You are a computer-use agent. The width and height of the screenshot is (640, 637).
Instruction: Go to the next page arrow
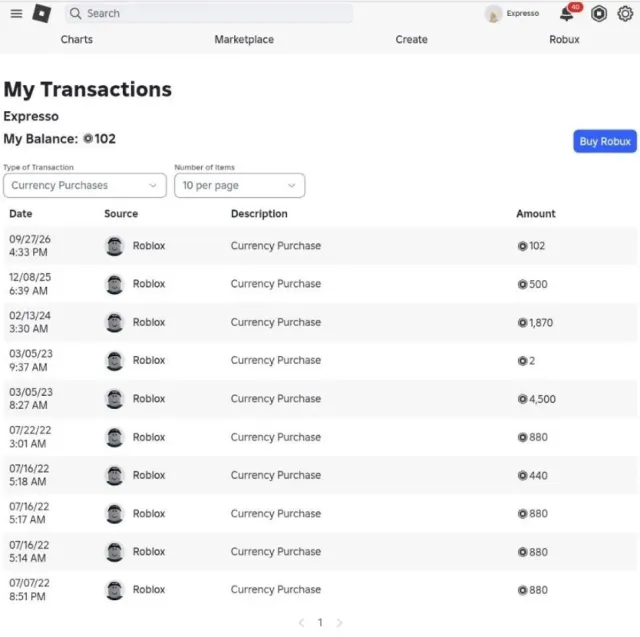[x=339, y=623]
